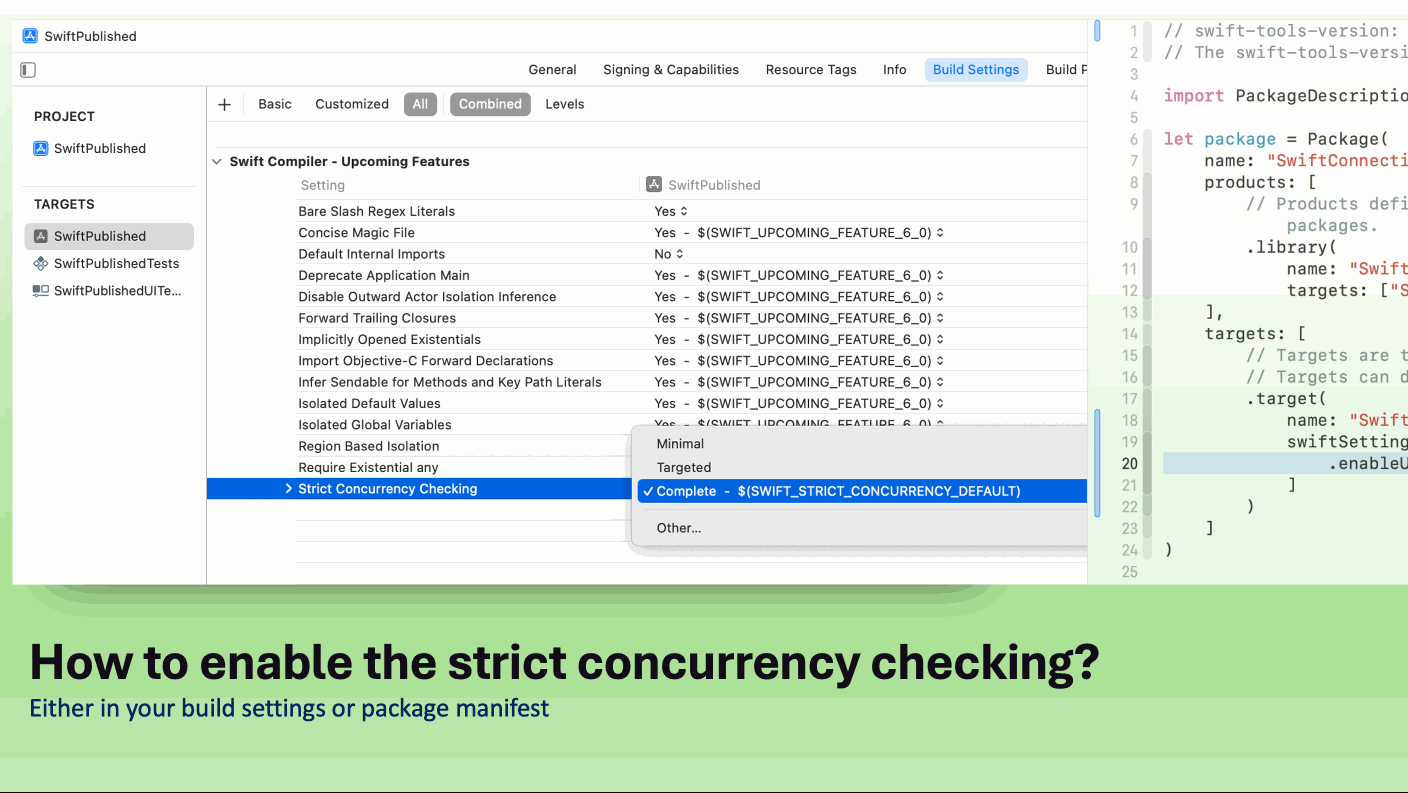Collapse Swift Compiler - Upcoming Features section

(x=217, y=161)
